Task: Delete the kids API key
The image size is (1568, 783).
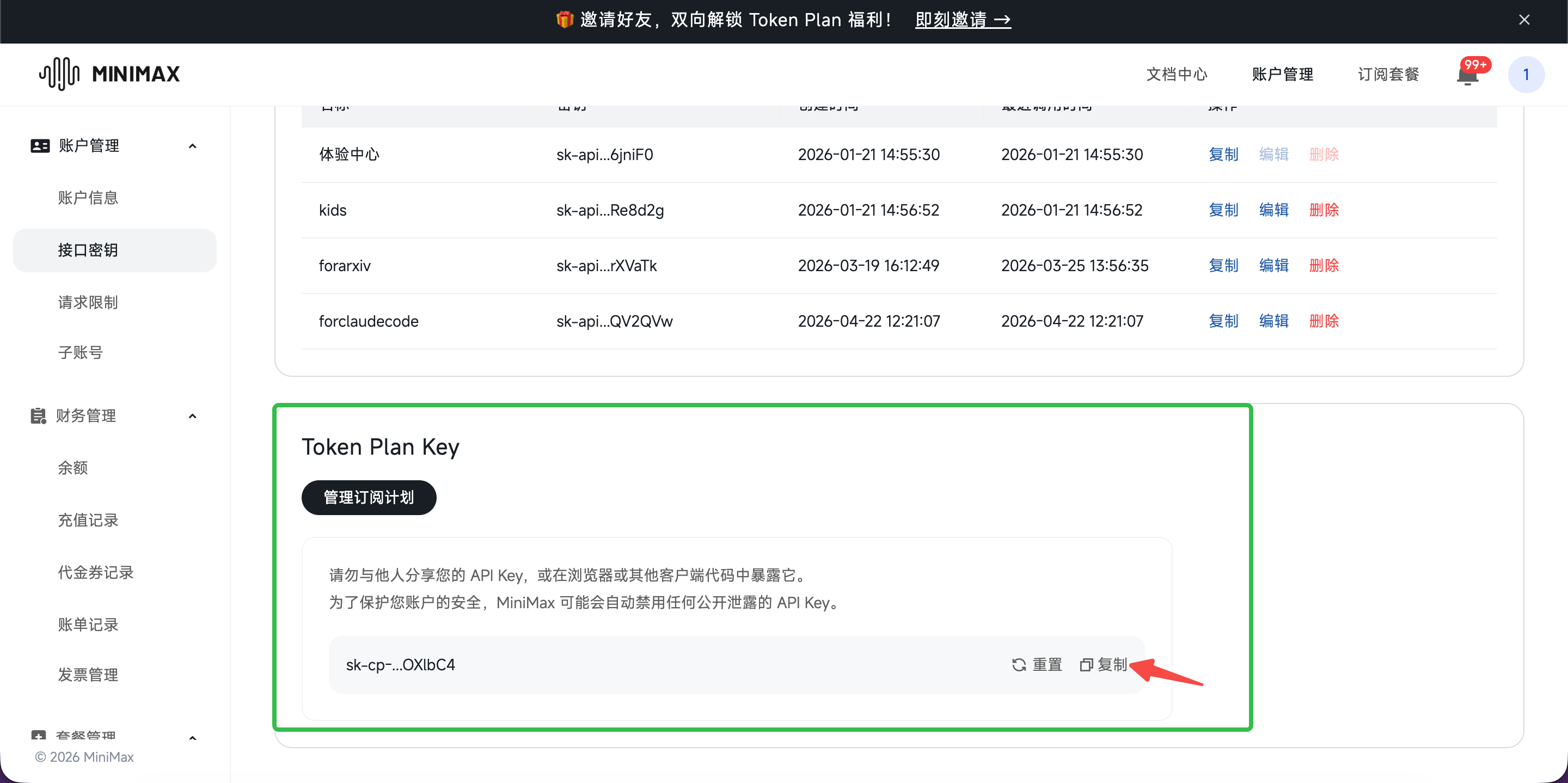Action: [1324, 210]
